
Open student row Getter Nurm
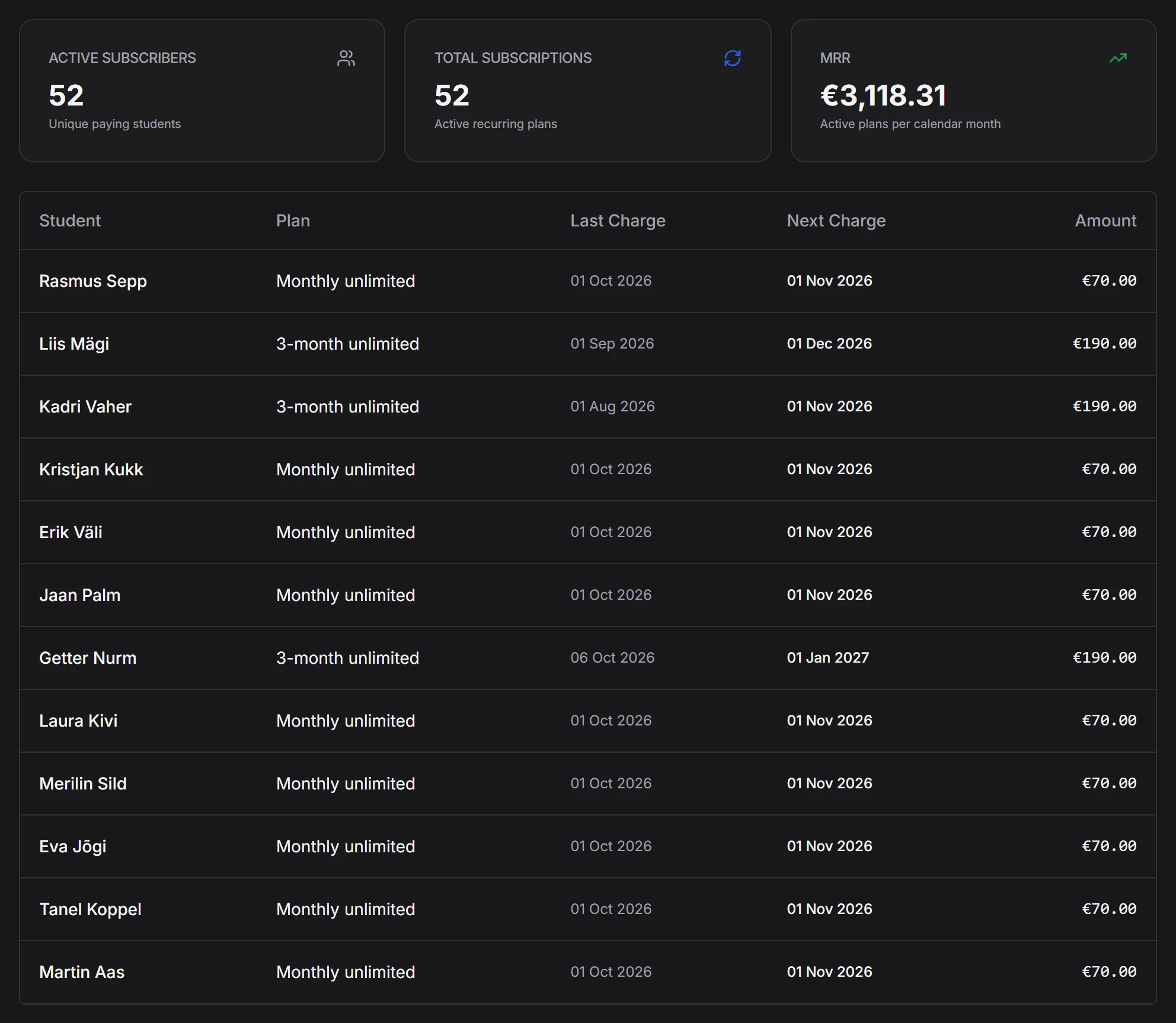588,658
